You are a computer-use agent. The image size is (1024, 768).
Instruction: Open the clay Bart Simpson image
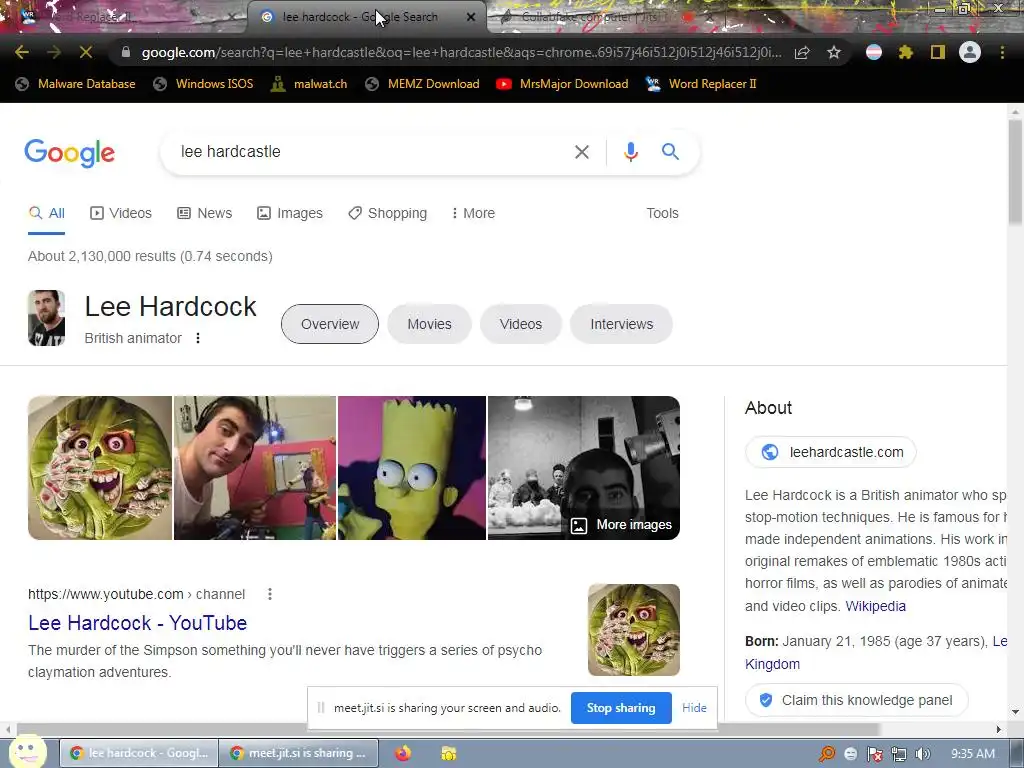411,468
